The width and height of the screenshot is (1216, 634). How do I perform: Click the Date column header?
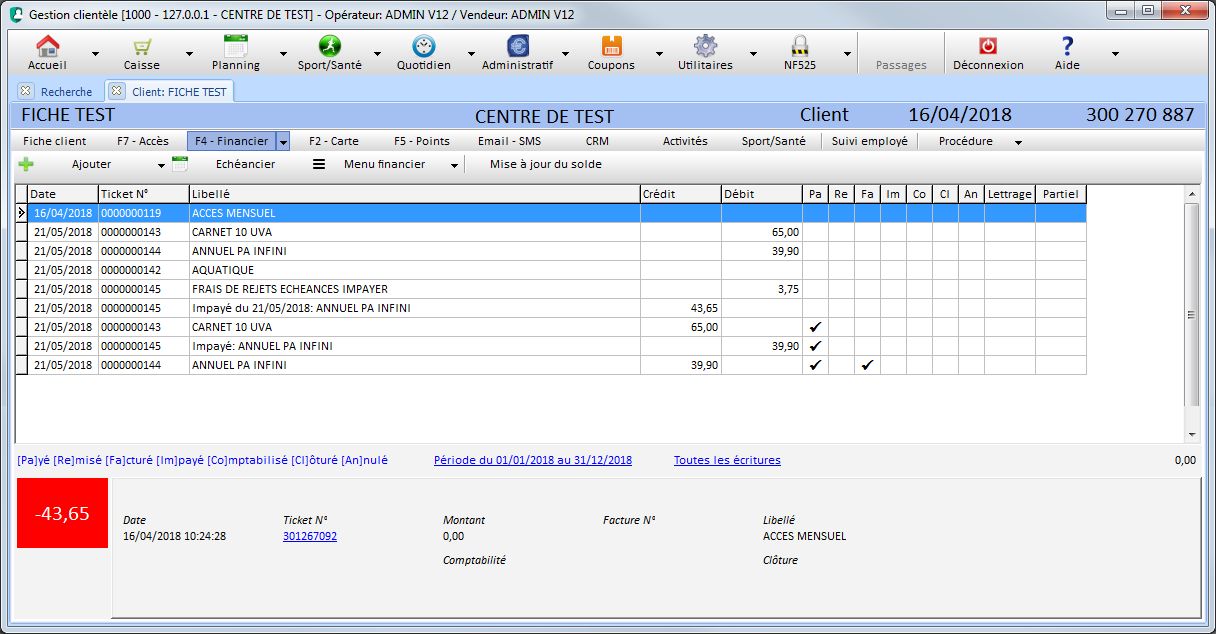pyautogui.click(x=62, y=194)
